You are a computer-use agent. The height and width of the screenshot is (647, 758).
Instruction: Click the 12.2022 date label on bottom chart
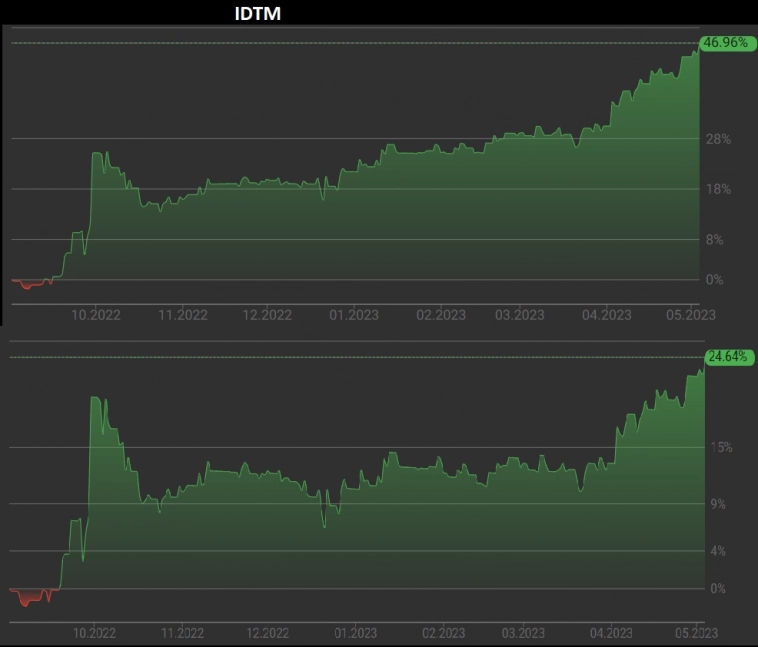(x=267, y=633)
